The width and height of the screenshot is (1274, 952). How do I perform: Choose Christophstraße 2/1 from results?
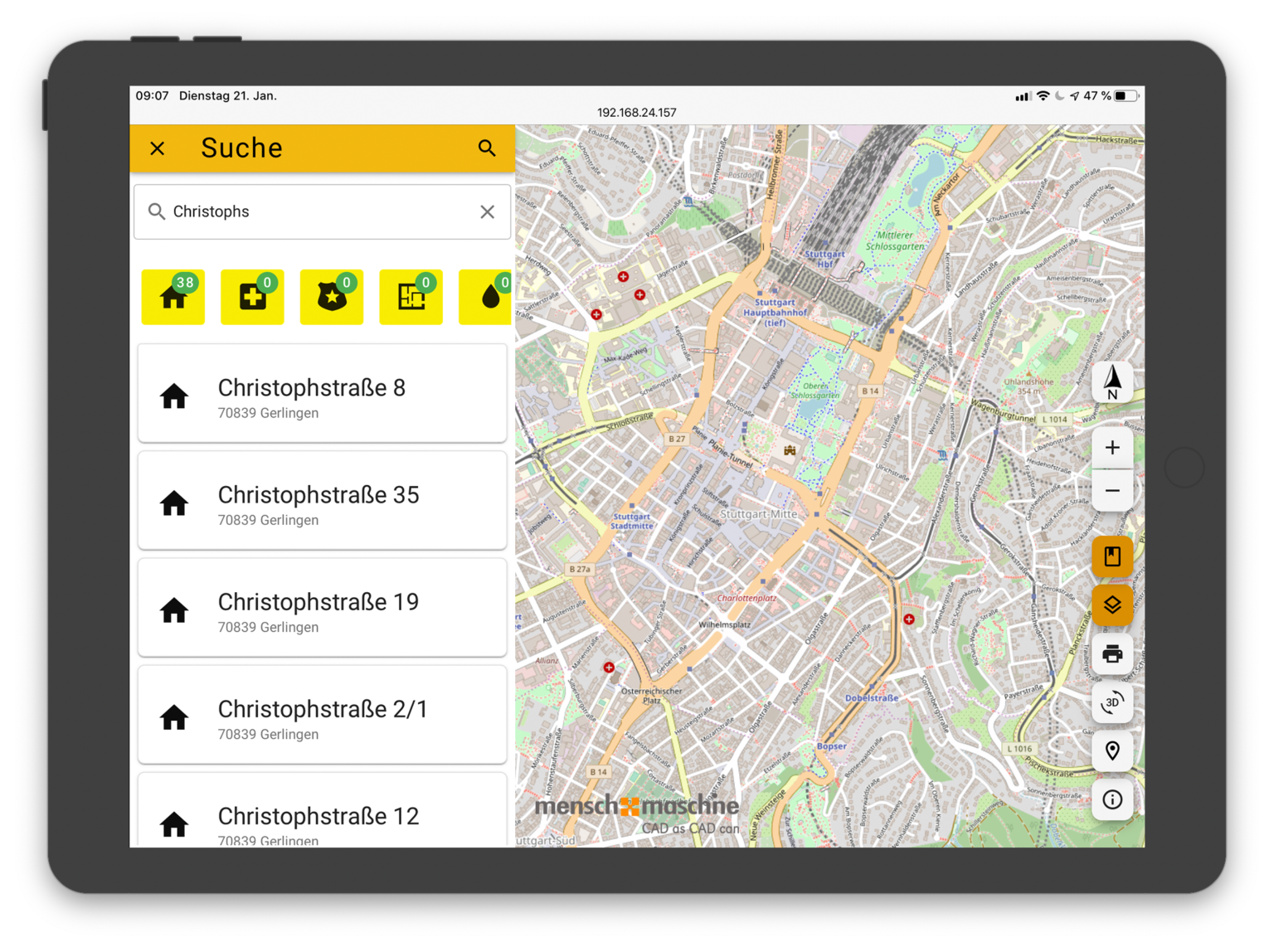[x=322, y=715]
